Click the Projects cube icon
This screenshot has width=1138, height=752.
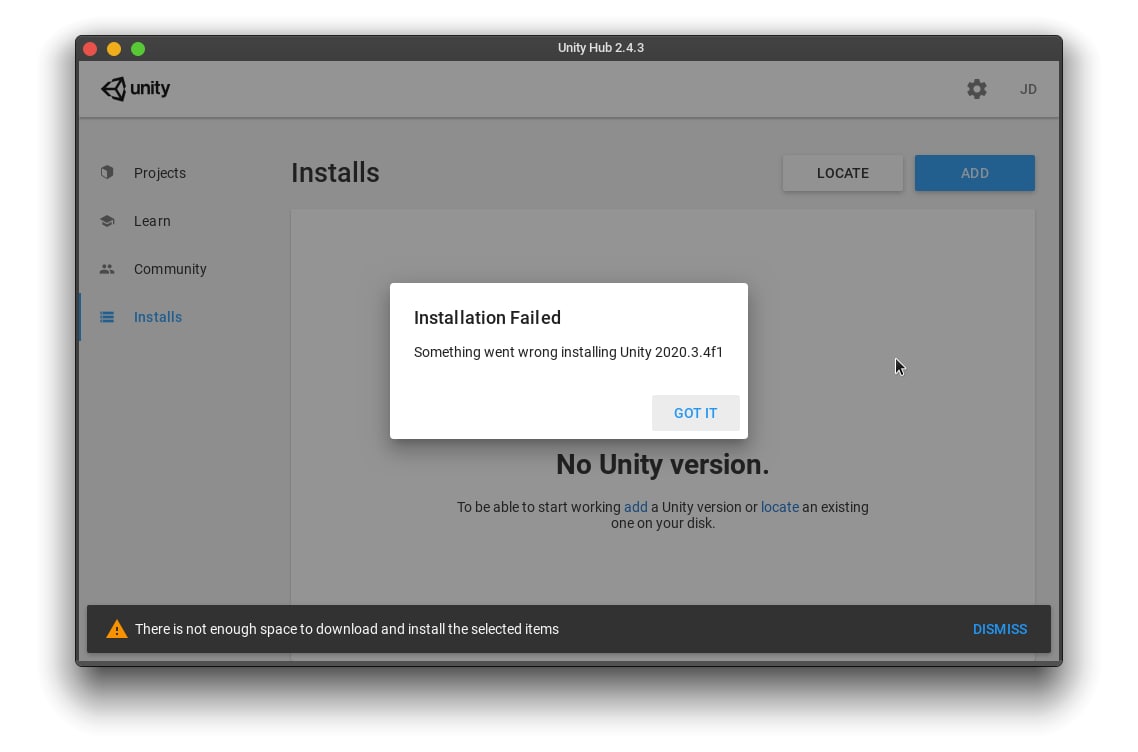coord(107,173)
